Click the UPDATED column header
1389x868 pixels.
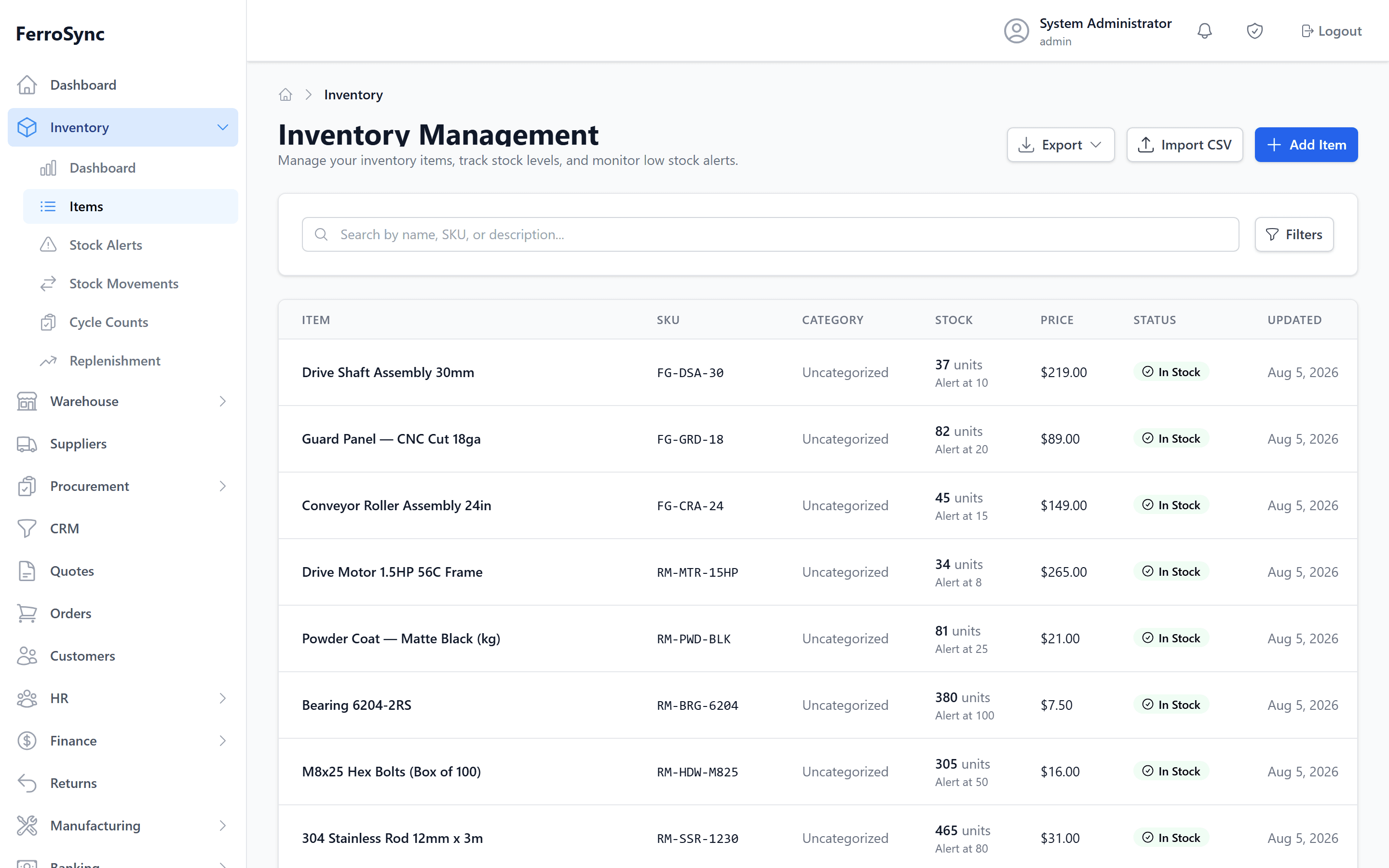pos(1294,320)
